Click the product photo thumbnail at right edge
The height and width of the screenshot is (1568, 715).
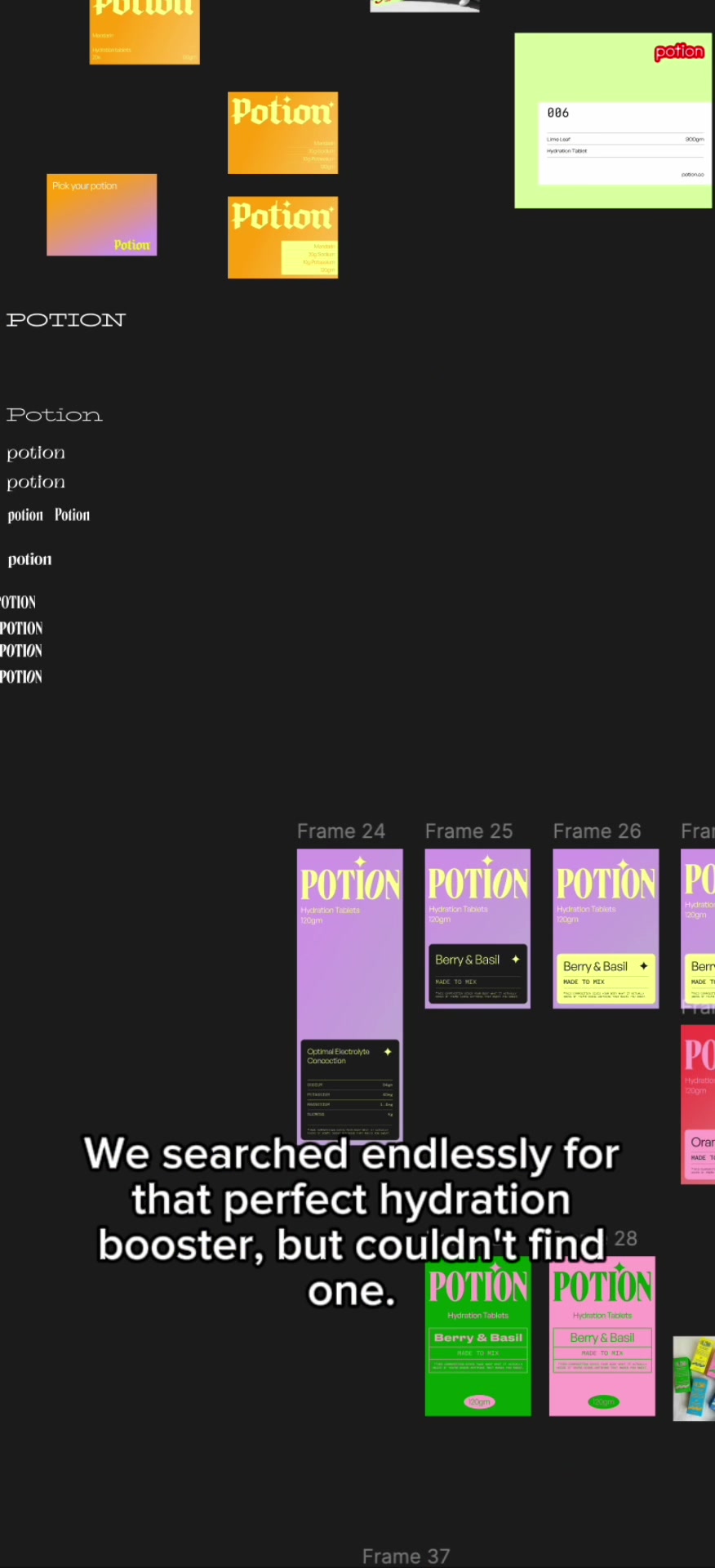694,1379
